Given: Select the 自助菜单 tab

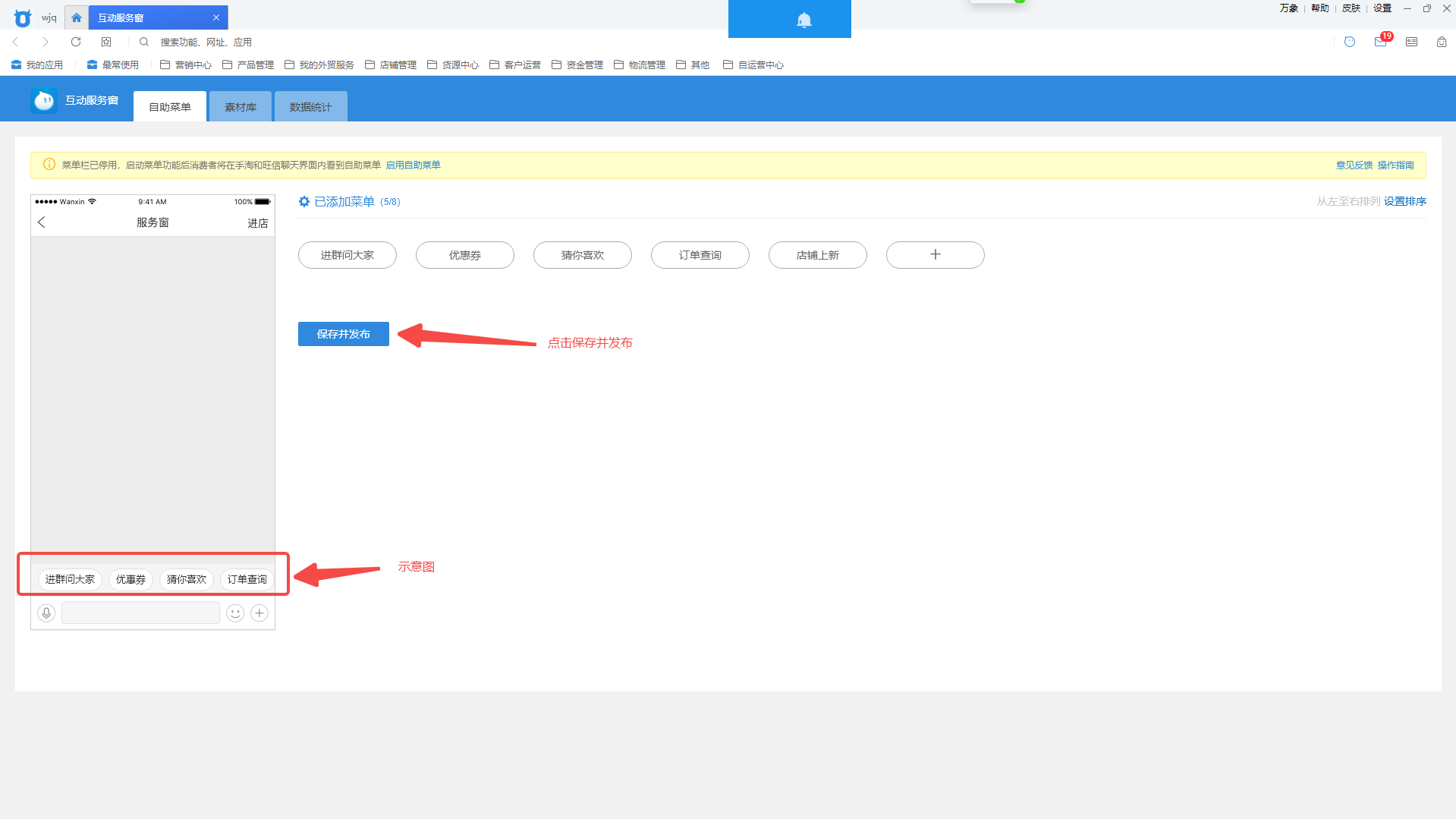Looking at the screenshot, I should click(170, 106).
